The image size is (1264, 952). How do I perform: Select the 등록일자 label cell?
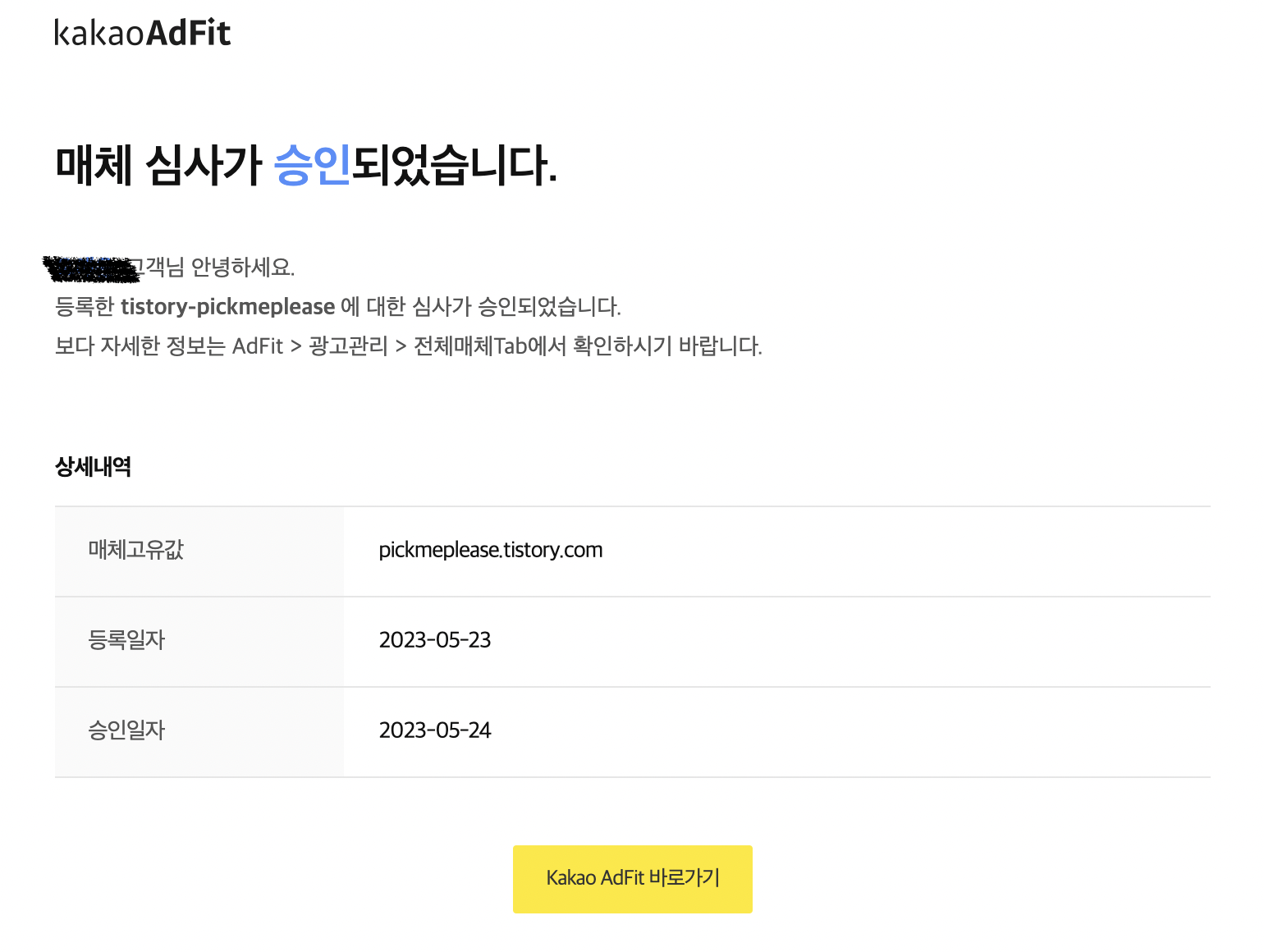click(199, 642)
